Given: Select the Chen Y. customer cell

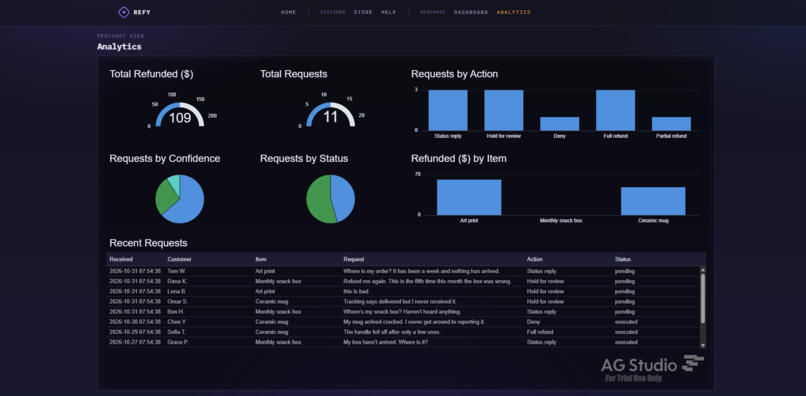Looking at the screenshot, I should (177, 322).
